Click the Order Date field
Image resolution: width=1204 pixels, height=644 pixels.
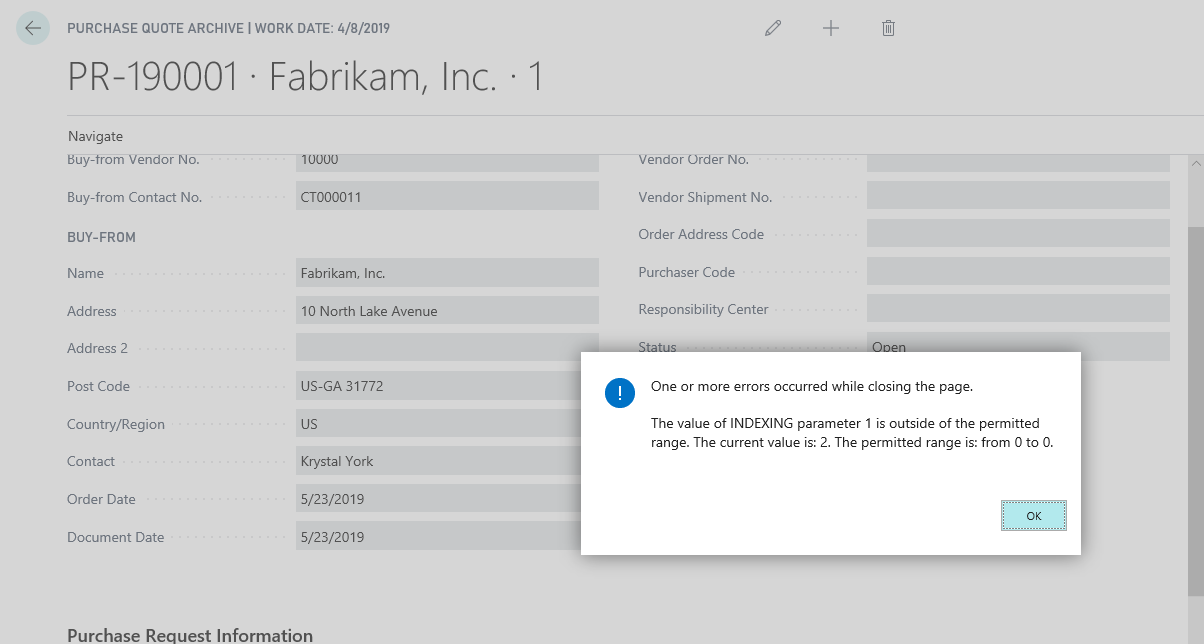[x=438, y=499]
